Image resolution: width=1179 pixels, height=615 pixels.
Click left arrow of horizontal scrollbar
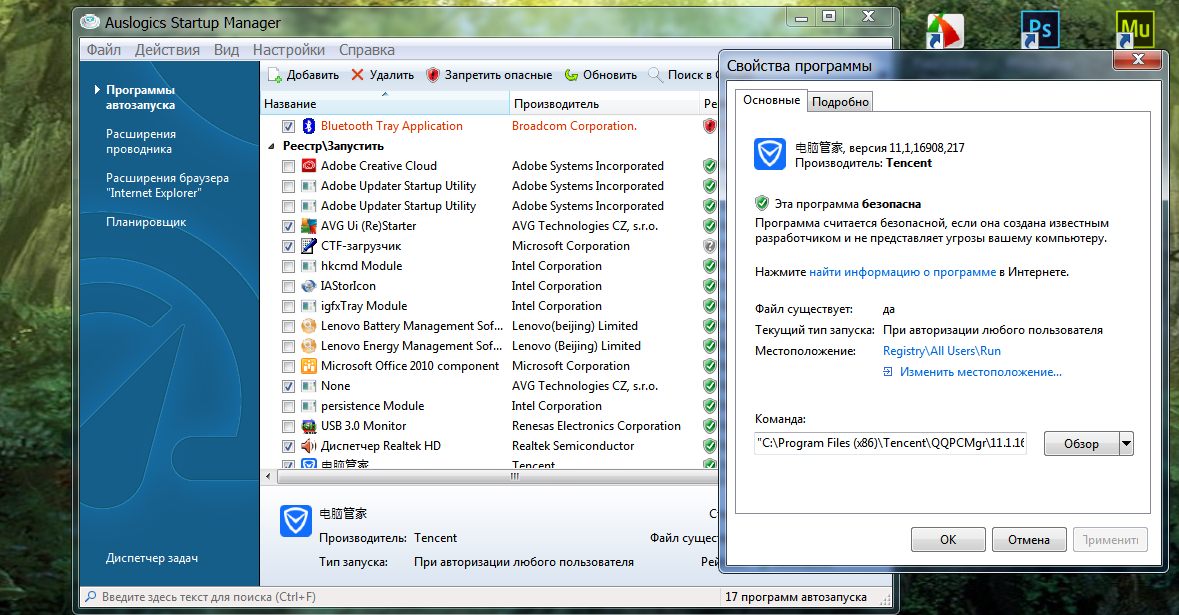tap(268, 476)
